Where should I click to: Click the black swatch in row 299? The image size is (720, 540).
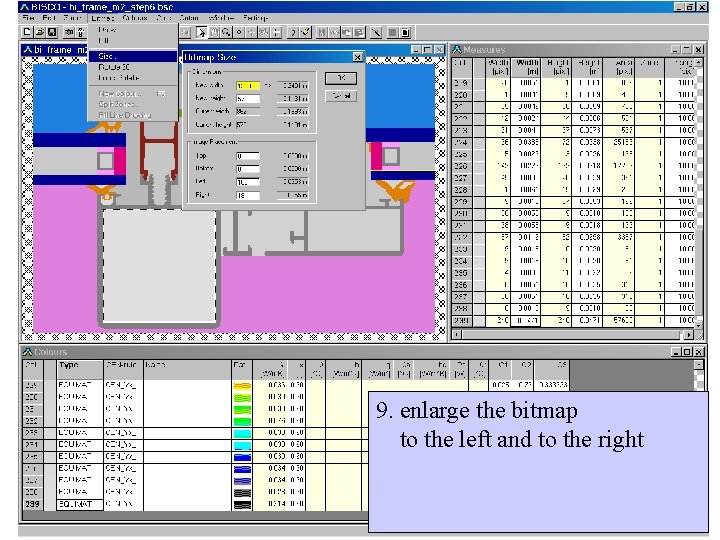(242, 505)
